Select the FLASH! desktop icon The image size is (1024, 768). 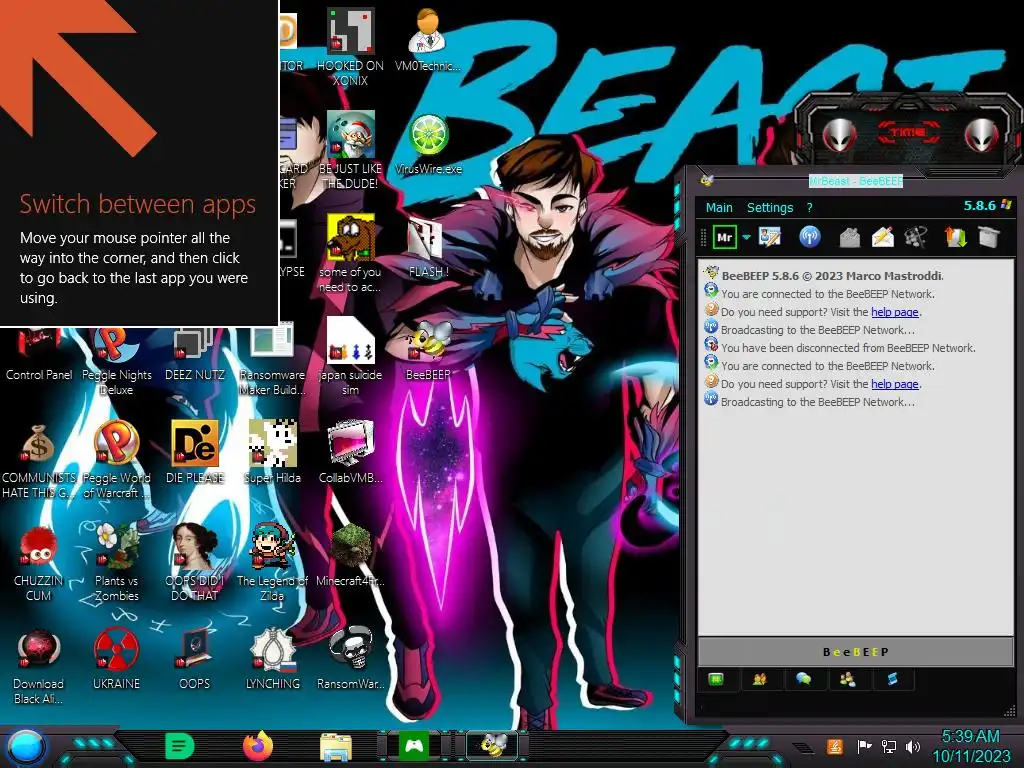coord(428,247)
